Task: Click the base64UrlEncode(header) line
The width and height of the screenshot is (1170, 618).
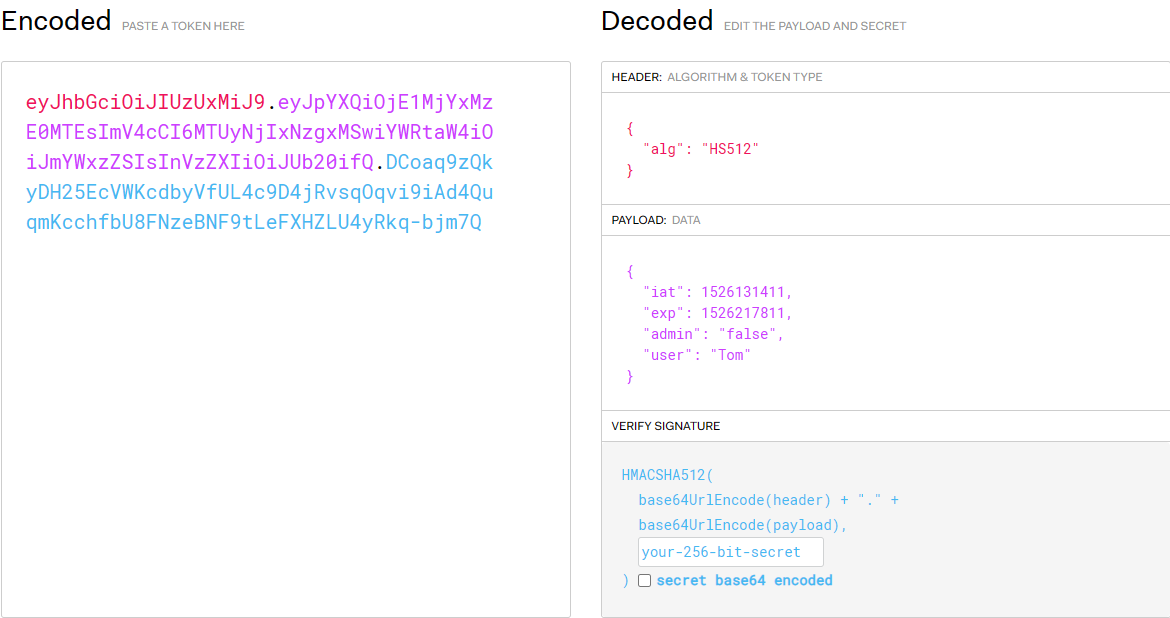Action: click(735, 500)
